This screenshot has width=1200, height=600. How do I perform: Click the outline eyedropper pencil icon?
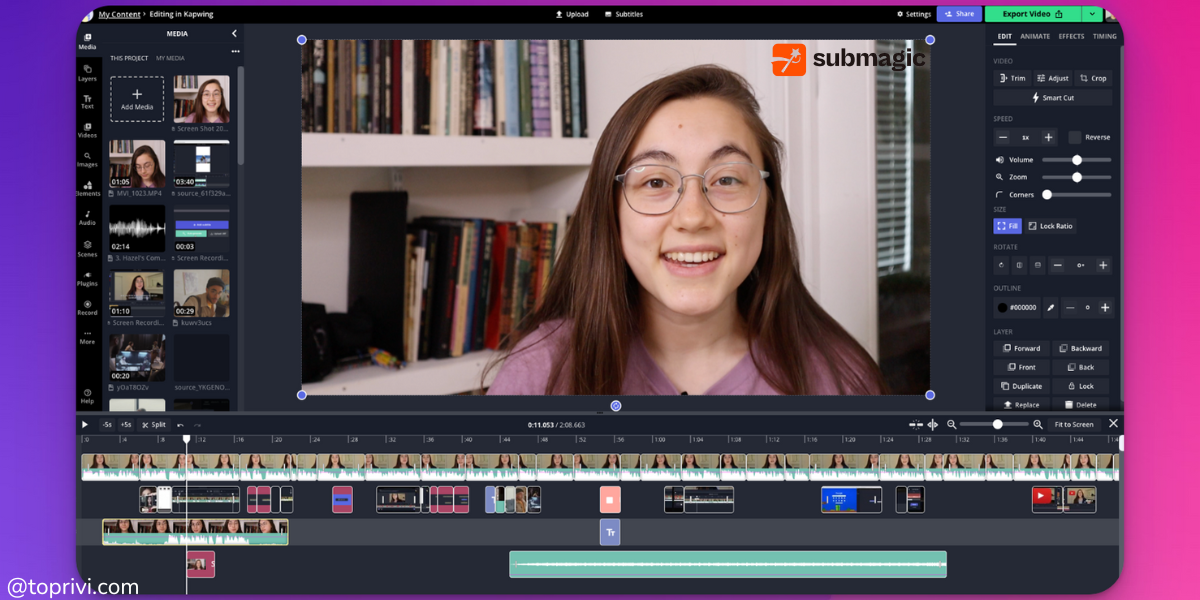click(x=1051, y=308)
